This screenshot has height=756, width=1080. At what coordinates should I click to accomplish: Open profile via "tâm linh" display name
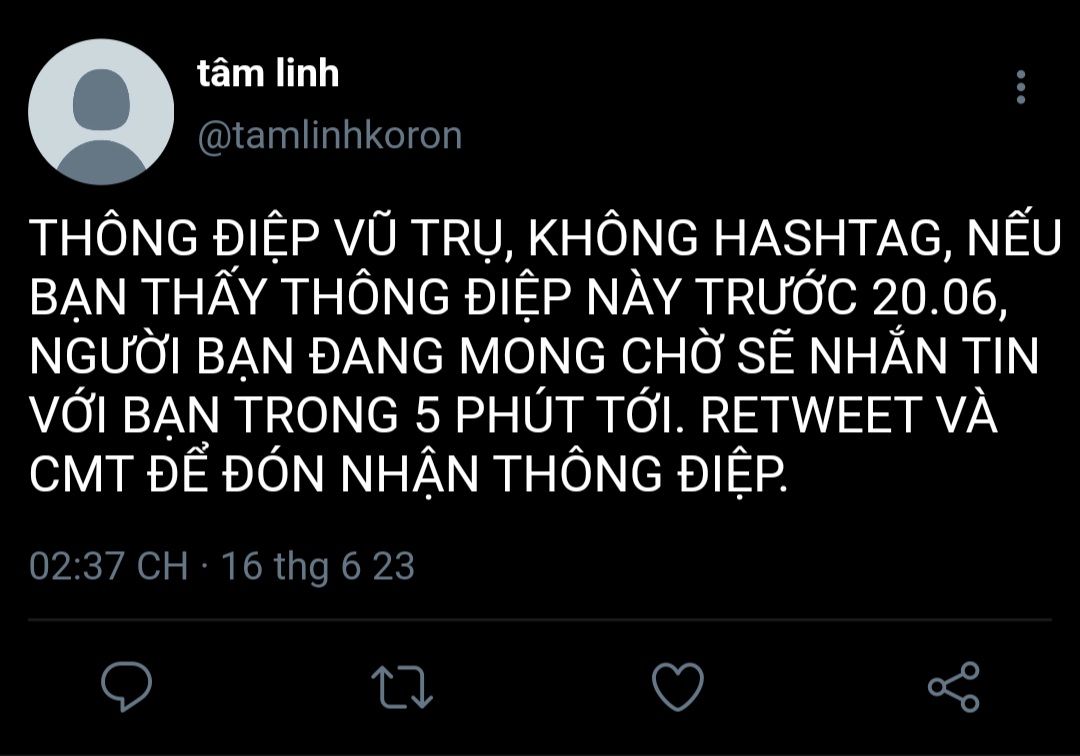click(268, 73)
